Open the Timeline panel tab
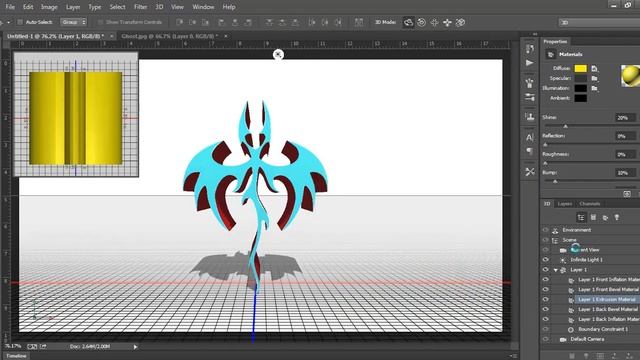The height and width of the screenshot is (360, 640). pos(16,356)
